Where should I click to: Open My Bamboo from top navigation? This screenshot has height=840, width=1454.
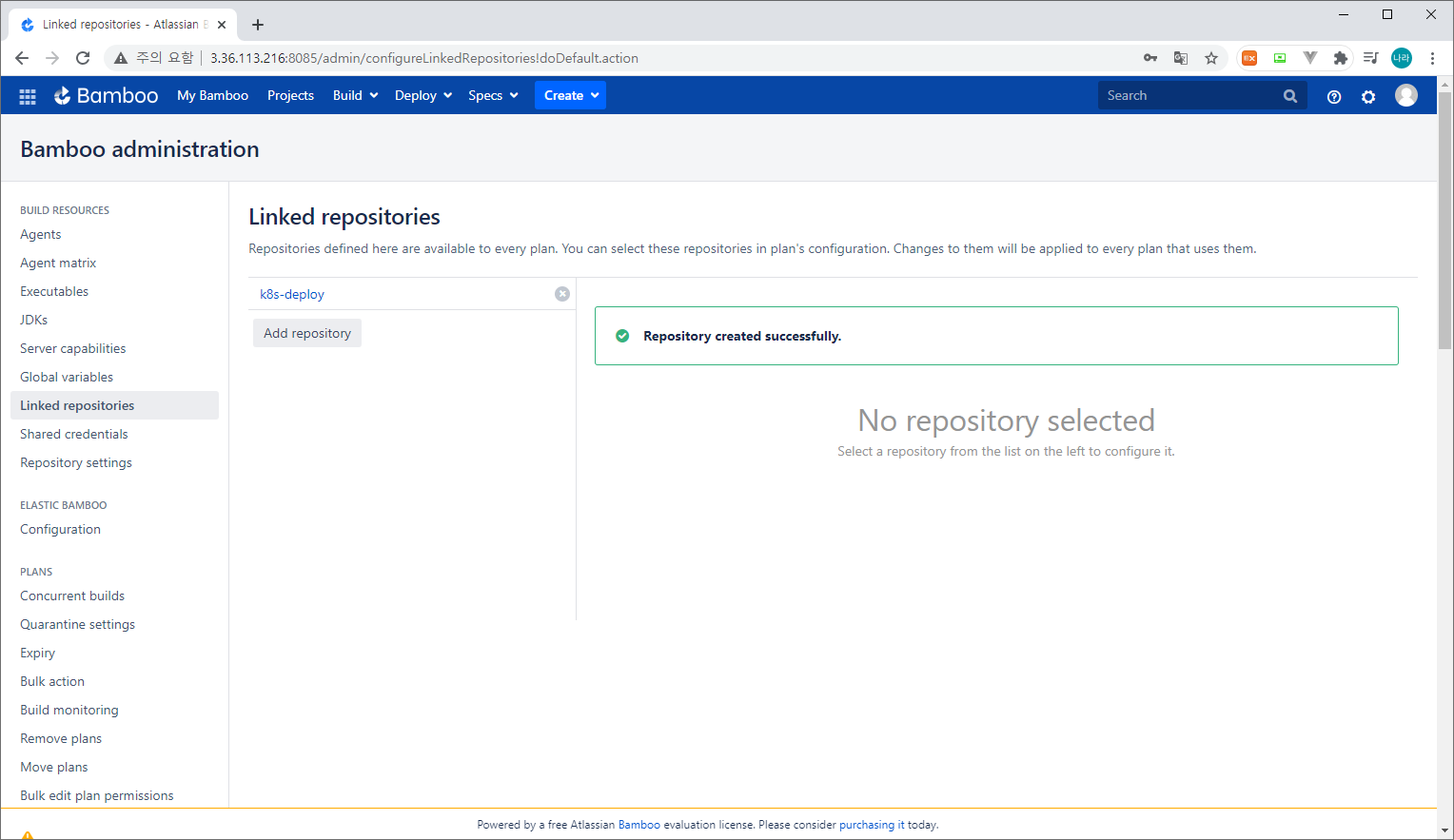212,95
